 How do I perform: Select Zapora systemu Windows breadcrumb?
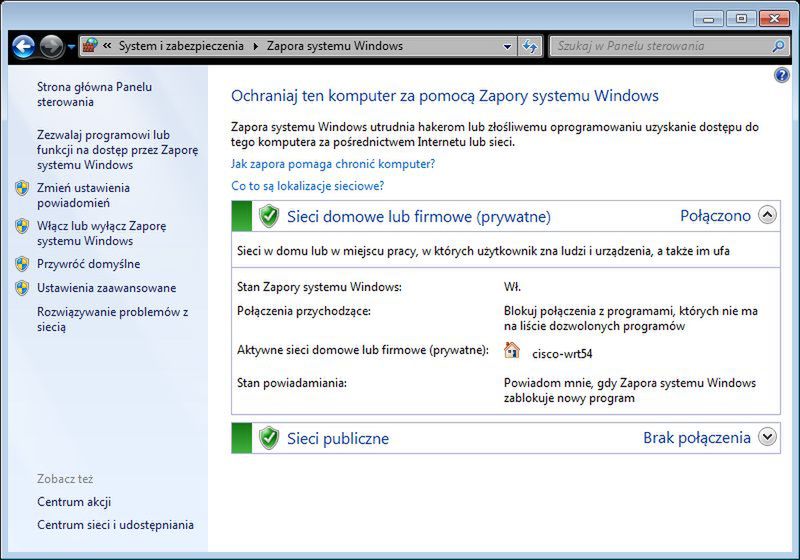tap(335, 46)
